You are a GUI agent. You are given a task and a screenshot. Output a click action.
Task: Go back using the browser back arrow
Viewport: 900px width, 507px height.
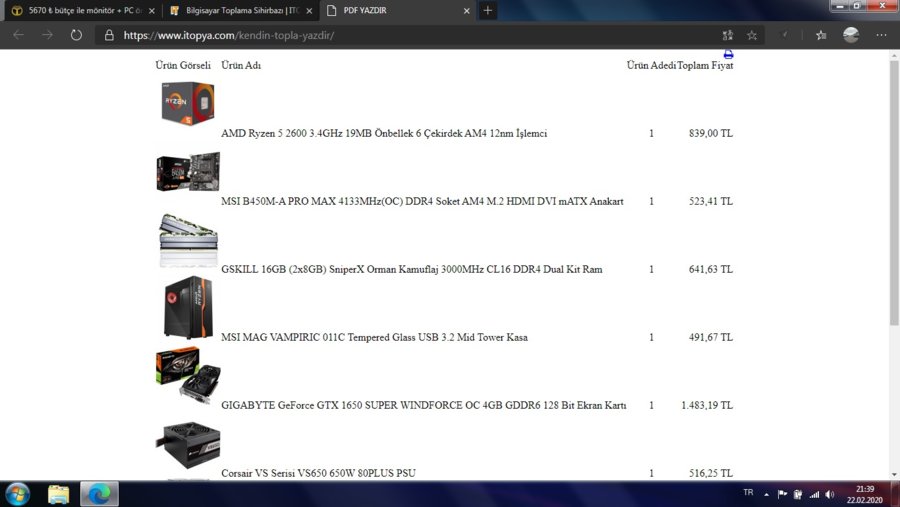pyautogui.click(x=18, y=35)
